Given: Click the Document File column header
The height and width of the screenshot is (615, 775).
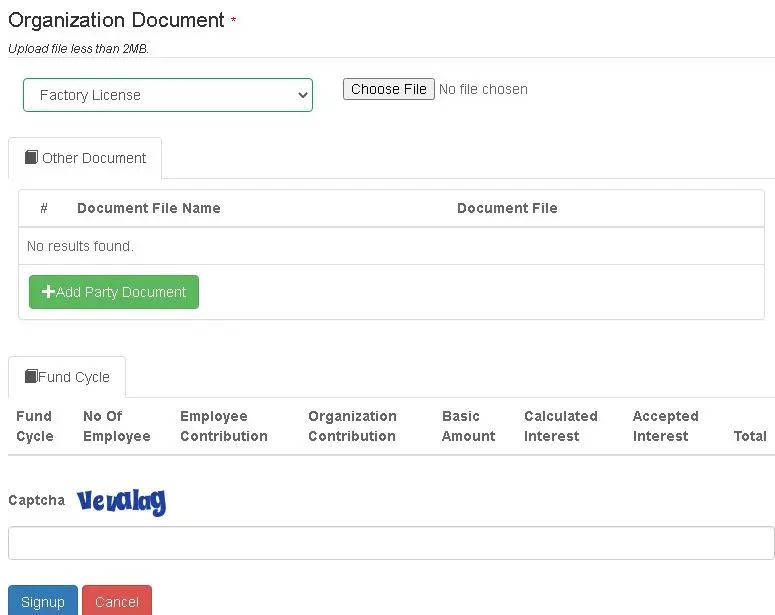Looking at the screenshot, I should tap(507, 208).
